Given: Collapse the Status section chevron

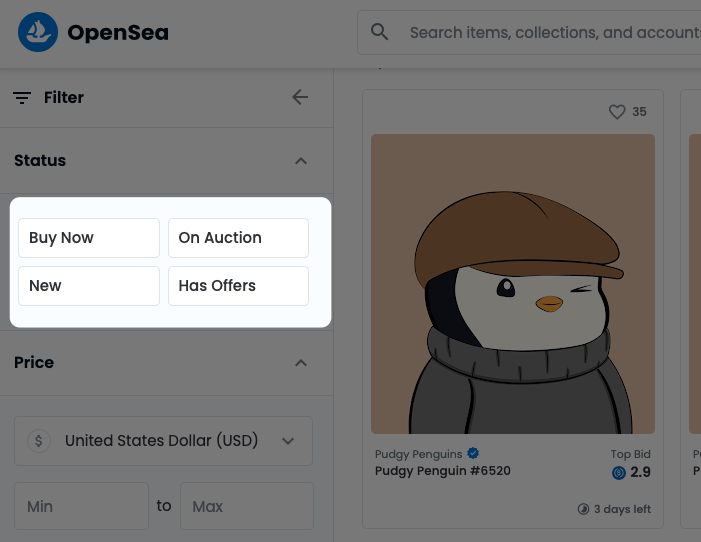Looking at the screenshot, I should click(301, 161).
